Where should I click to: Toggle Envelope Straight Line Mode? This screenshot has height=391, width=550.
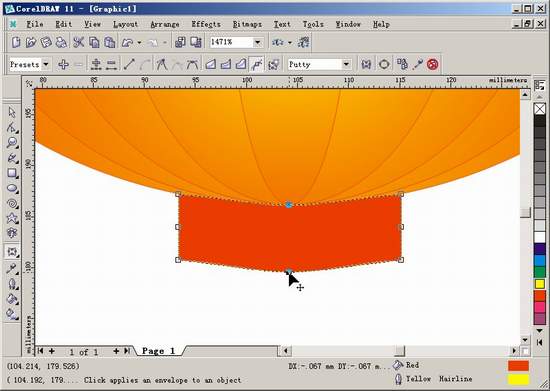(x=210, y=65)
